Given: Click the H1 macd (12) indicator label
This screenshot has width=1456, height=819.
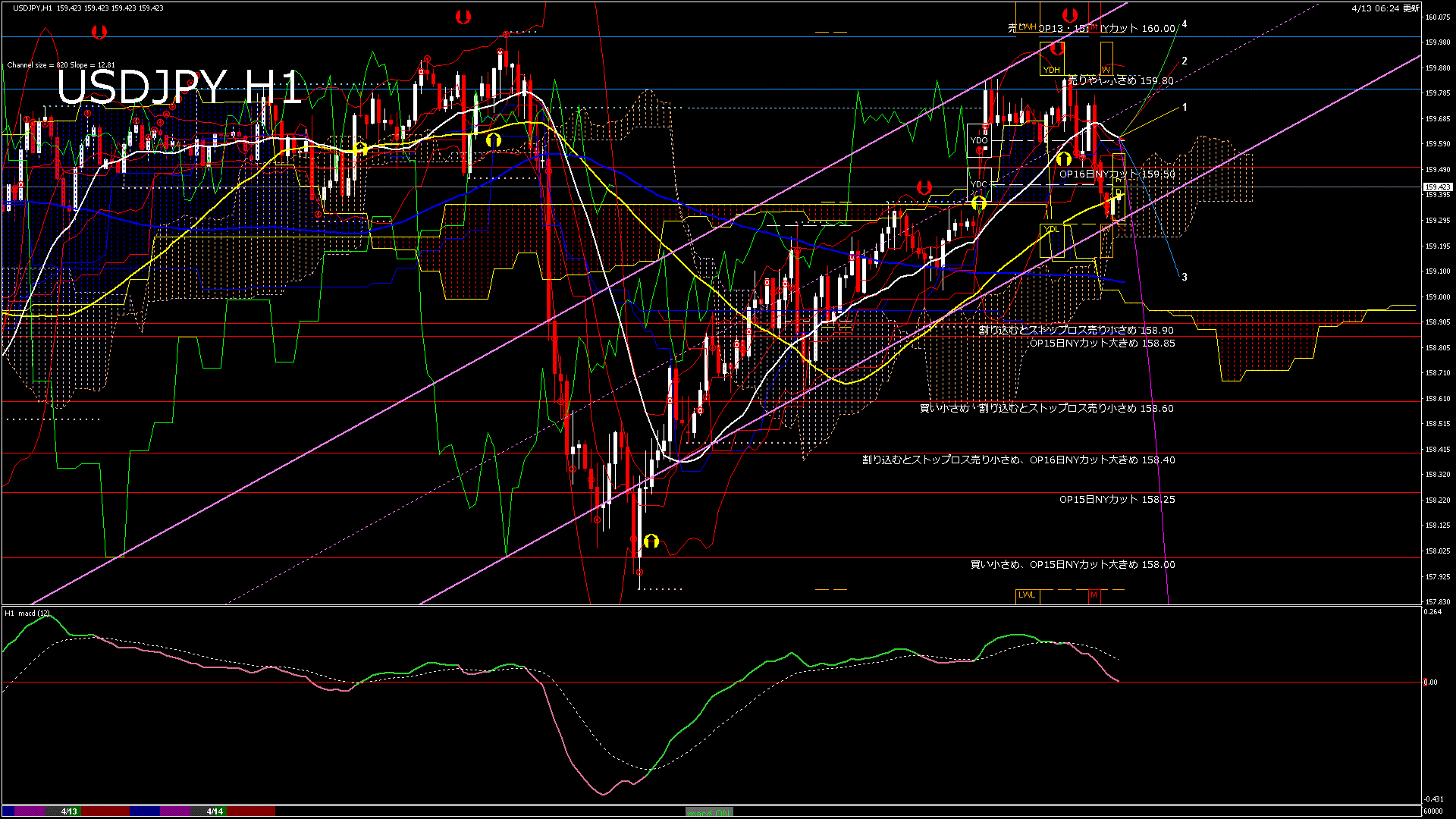Looking at the screenshot, I should point(27,613).
